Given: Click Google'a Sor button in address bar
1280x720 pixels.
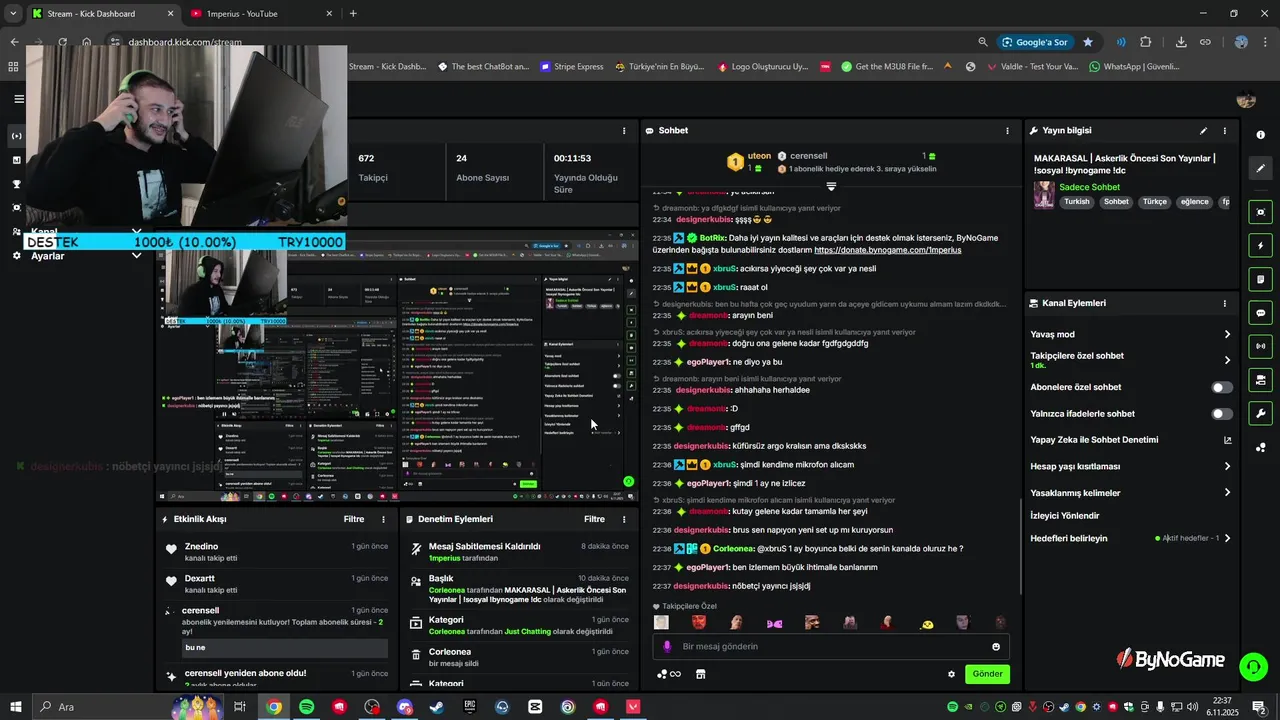Looking at the screenshot, I should 1034,42.
